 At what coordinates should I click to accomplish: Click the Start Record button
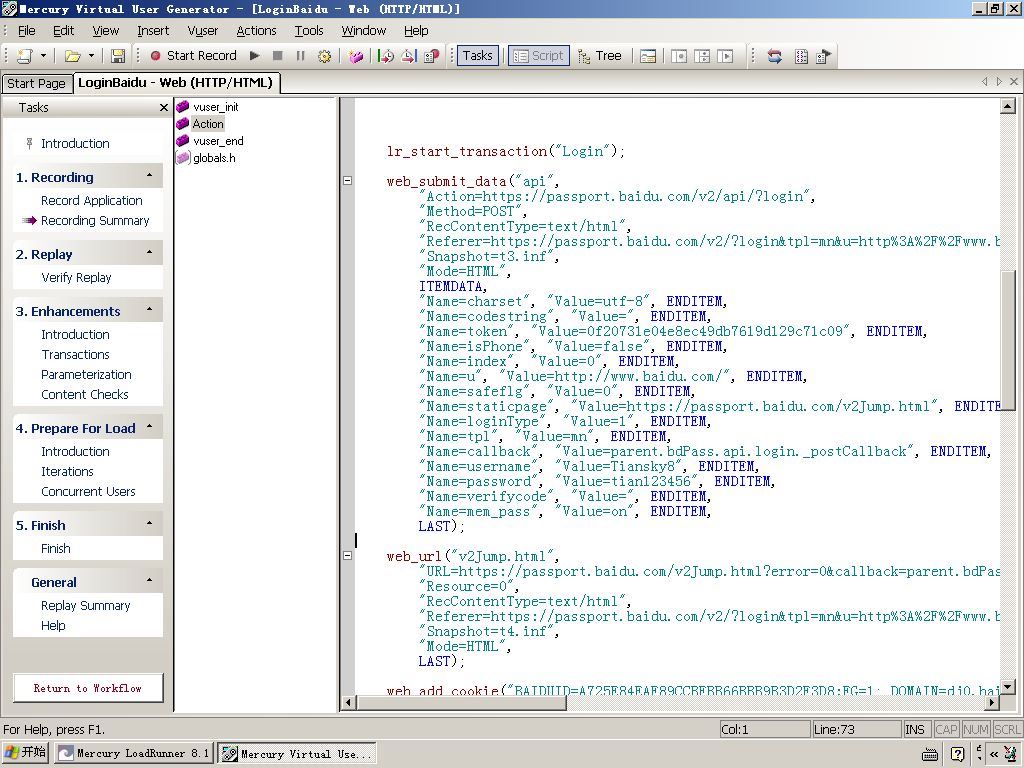click(193, 56)
